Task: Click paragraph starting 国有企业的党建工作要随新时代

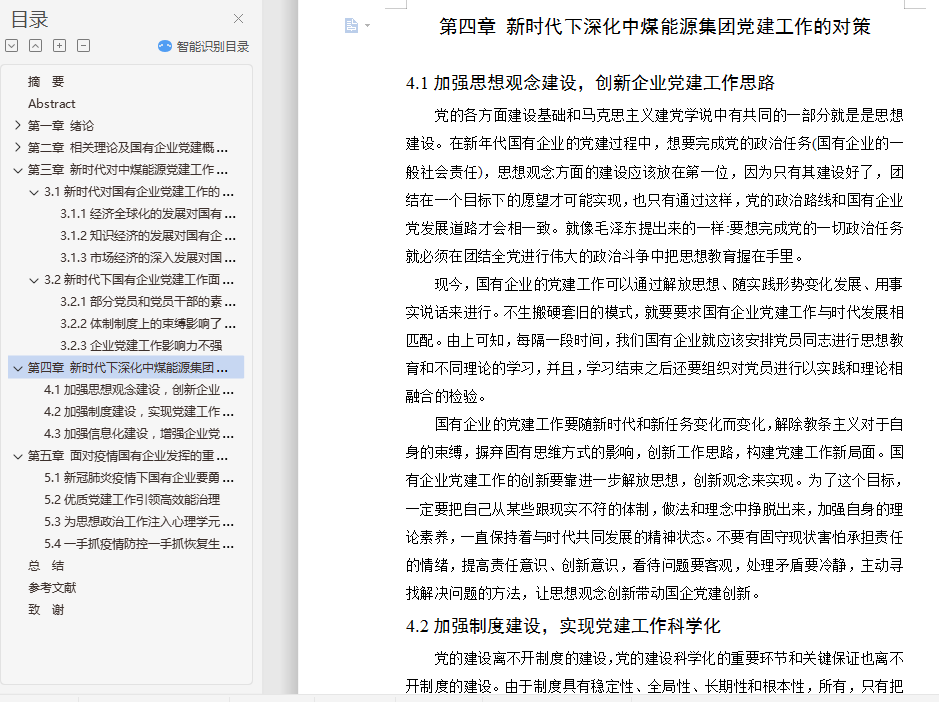Action: (655, 509)
